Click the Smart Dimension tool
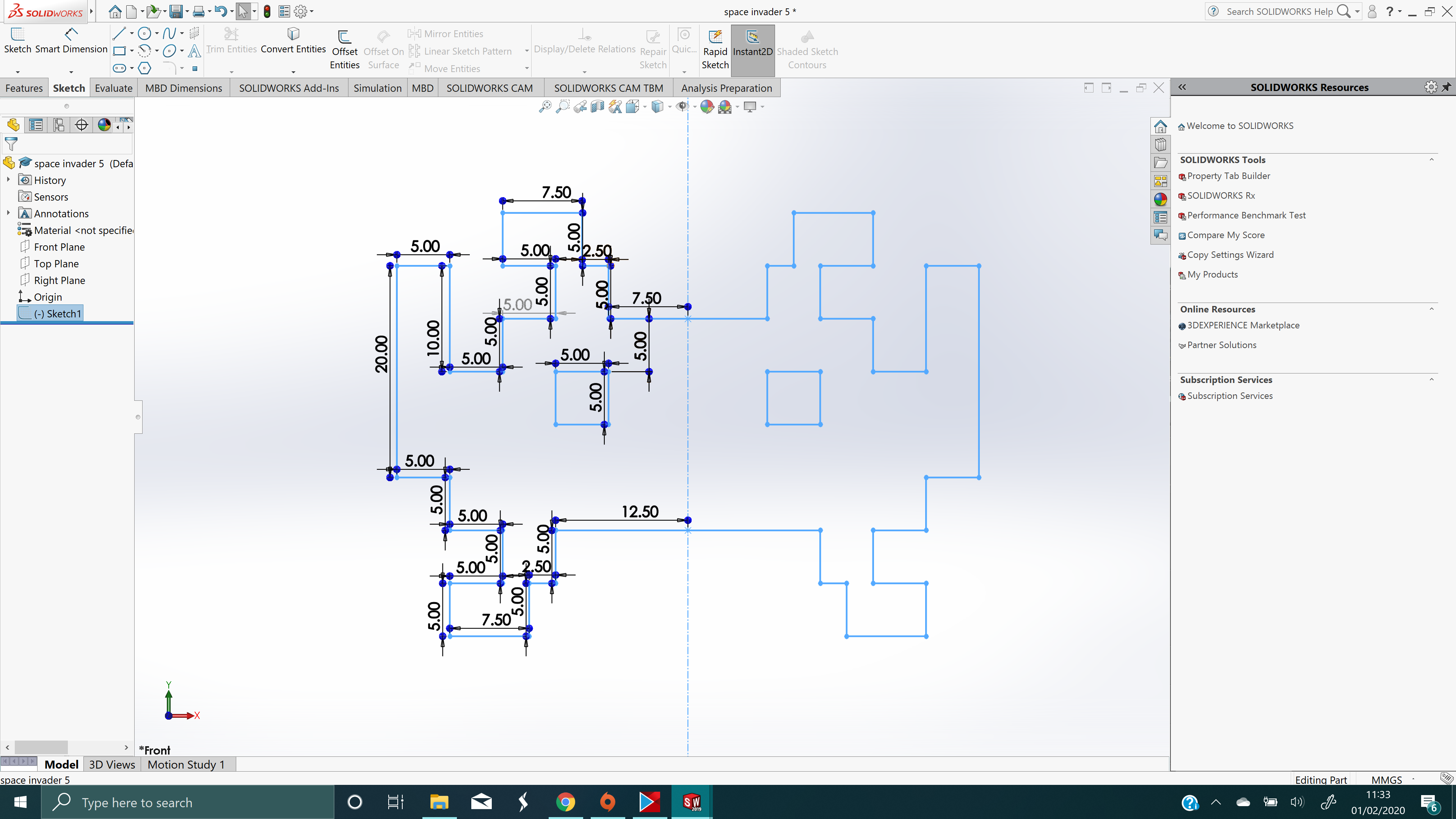 tap(71, 41)
